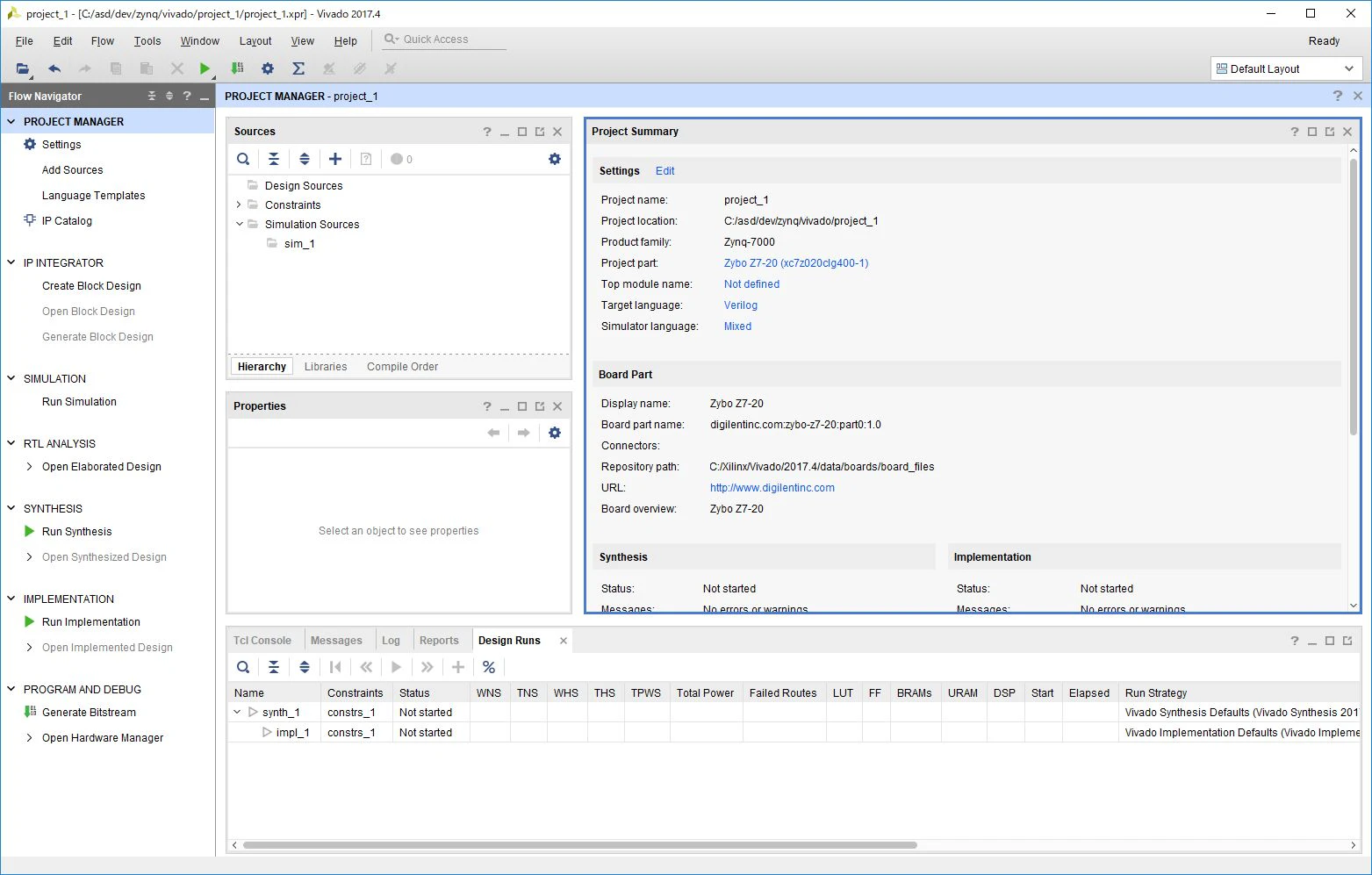1372x875 pixels.
Task: Switch to the Compile Order tab
Action: (402, 367)
